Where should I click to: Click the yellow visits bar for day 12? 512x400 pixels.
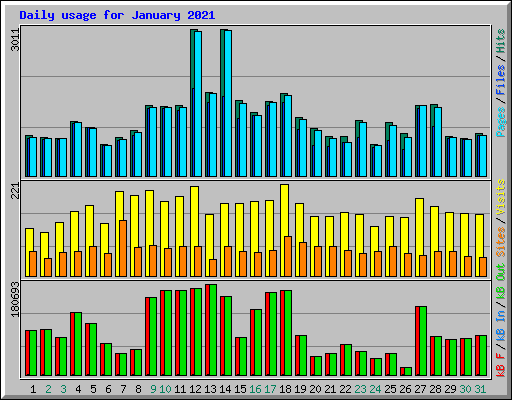tap(194, 231)
